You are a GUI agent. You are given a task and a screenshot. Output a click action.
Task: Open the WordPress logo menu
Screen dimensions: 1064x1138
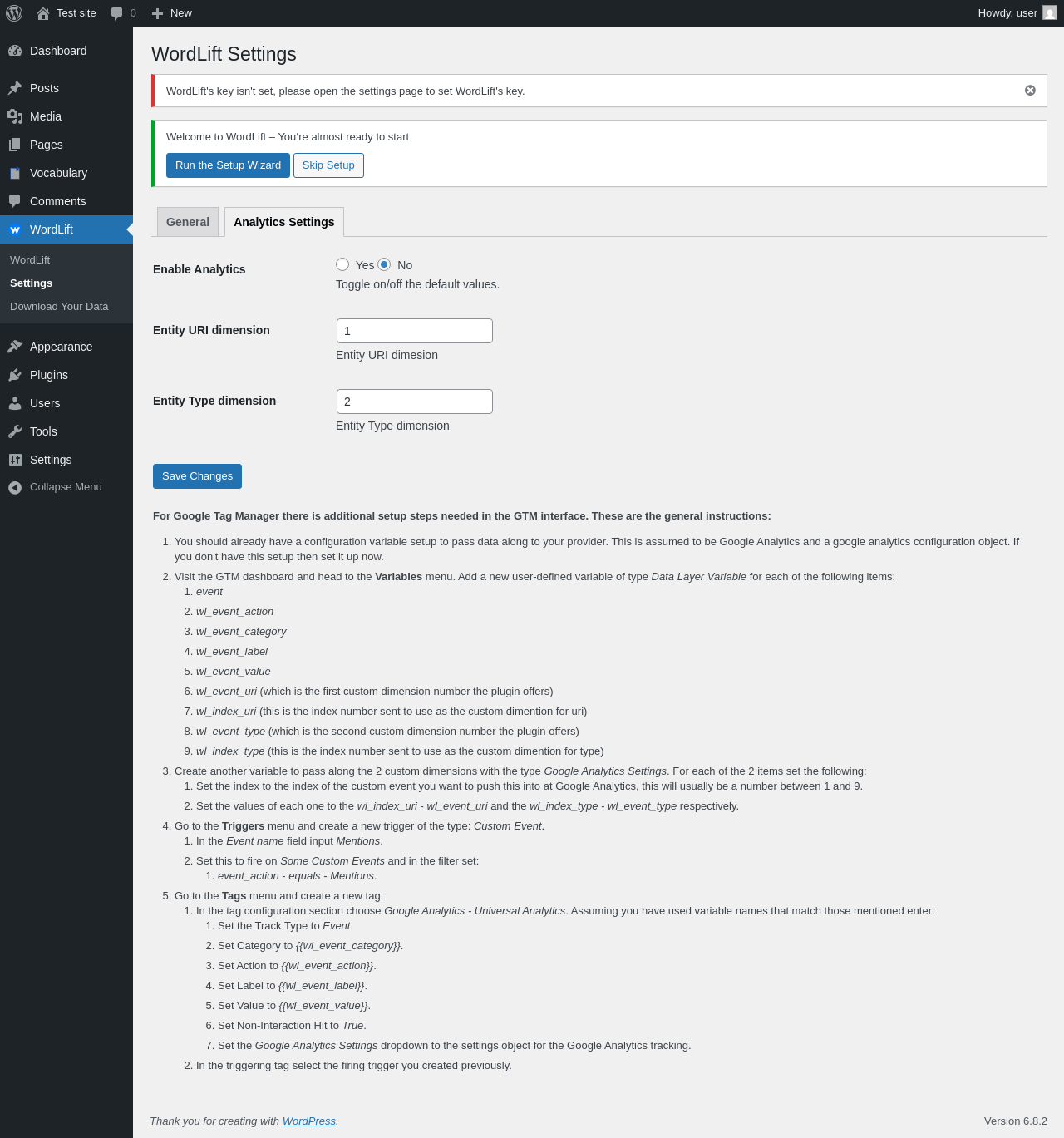(14, 13)
